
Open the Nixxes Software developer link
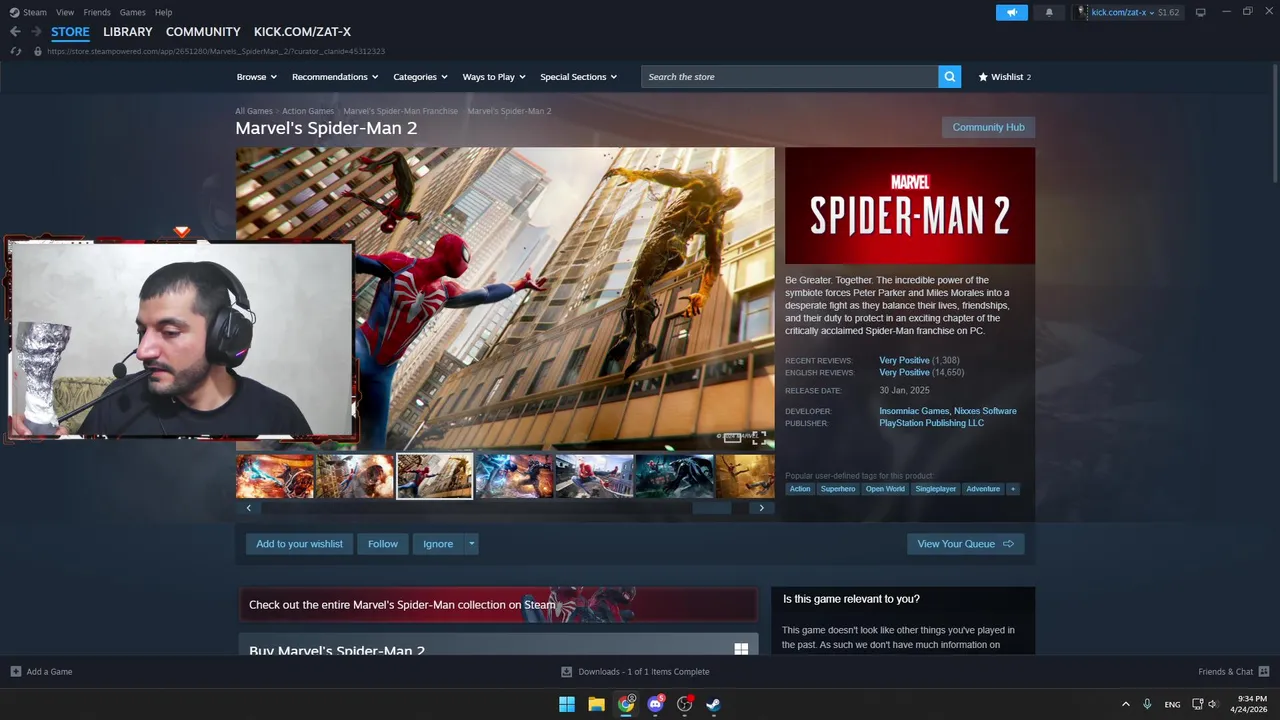click(985, 411)
